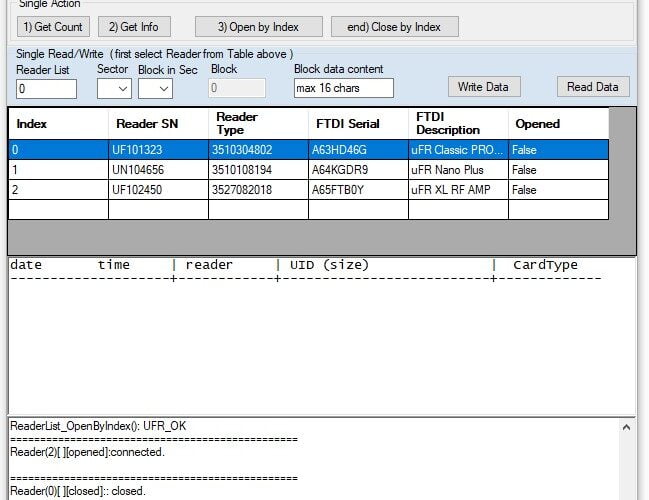Click Opened value False for UF101323 row

coord(558,149)
